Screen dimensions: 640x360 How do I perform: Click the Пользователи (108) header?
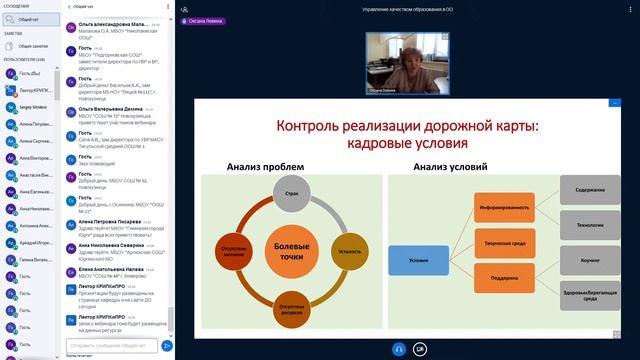tap(24, 60)
